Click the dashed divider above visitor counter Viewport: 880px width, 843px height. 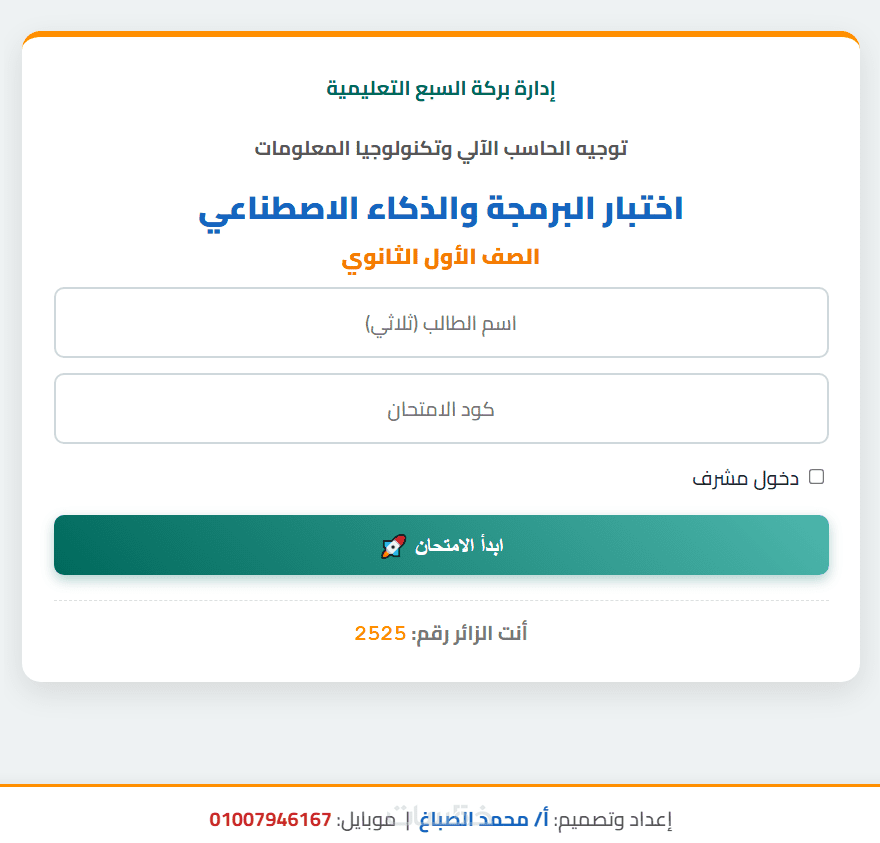pyautogui.click(x=441, y=601)
